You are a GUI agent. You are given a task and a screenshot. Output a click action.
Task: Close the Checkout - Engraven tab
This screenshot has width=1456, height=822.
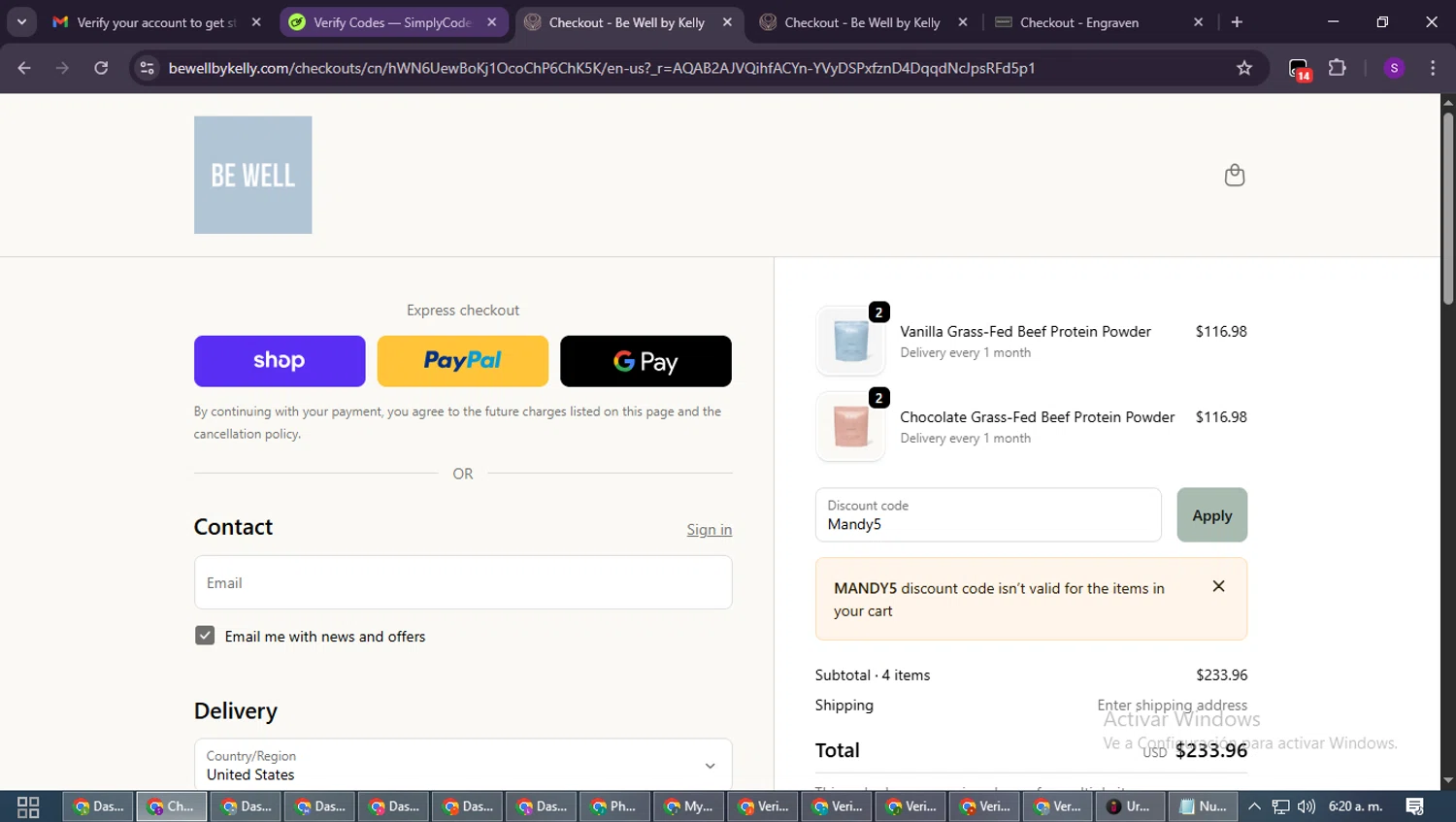[1198, 22]
